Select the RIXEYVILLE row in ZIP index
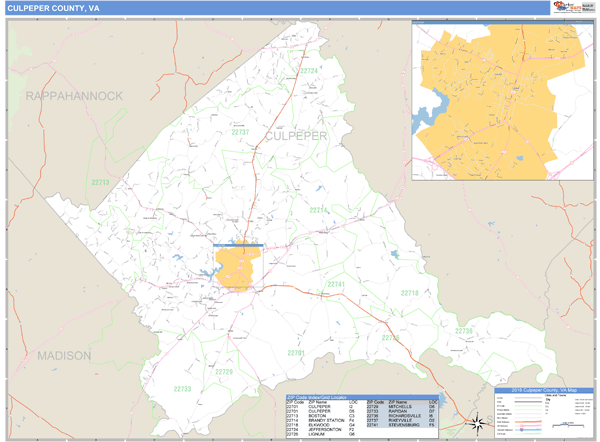 coord(402,421)
